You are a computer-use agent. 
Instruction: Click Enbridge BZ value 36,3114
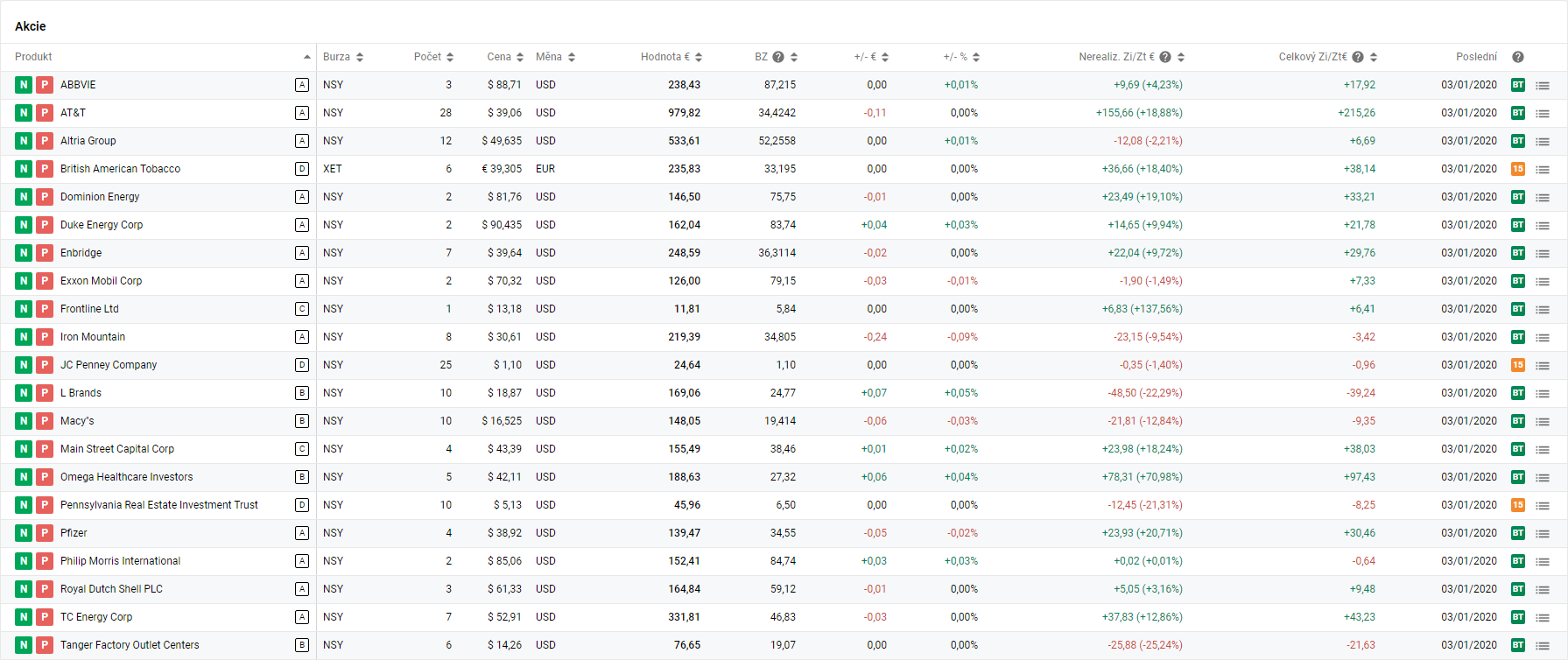tap(777, 253)
